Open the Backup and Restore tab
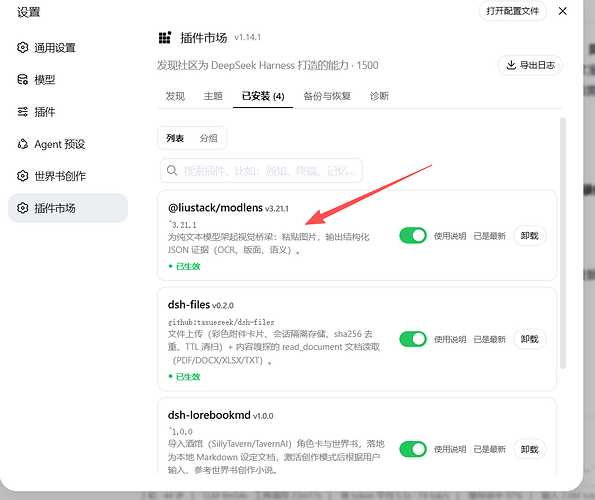 coord(327,96)
